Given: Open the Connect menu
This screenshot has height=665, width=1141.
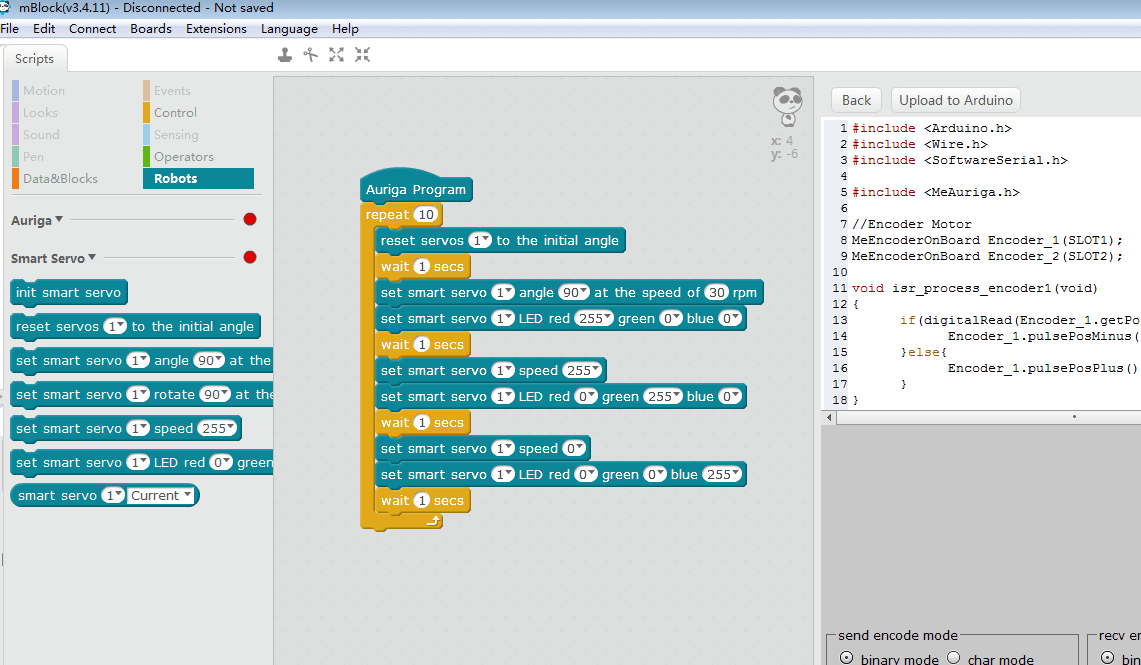Looking at the screenshot, I should (x=92, y=28).
